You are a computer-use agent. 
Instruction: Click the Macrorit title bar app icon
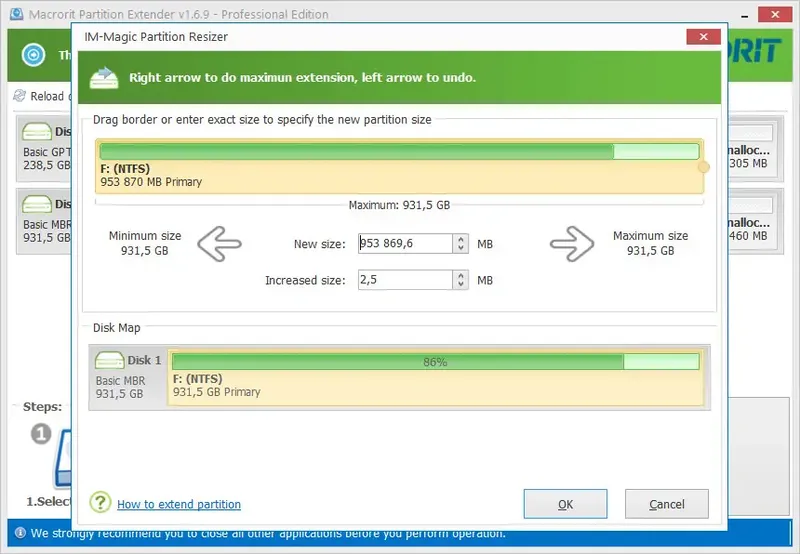coord(16,14)
